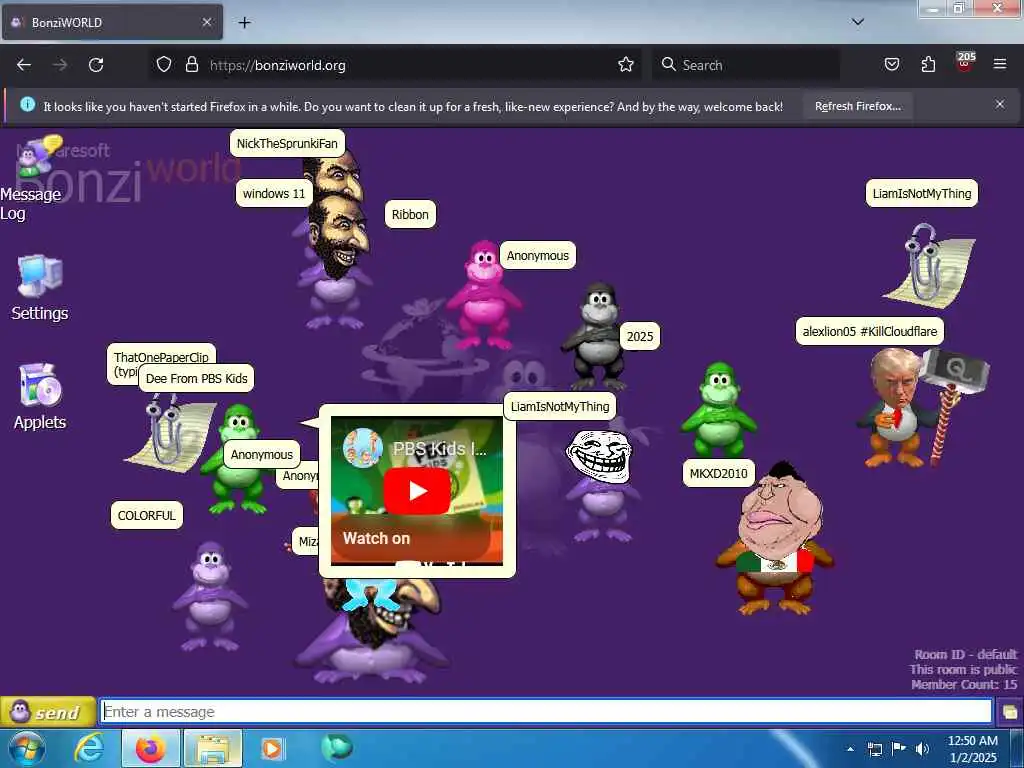View site security padlock info
The width and height of the screenshot is (1024, 768).
pyautogui.click(x=191, y=65)
